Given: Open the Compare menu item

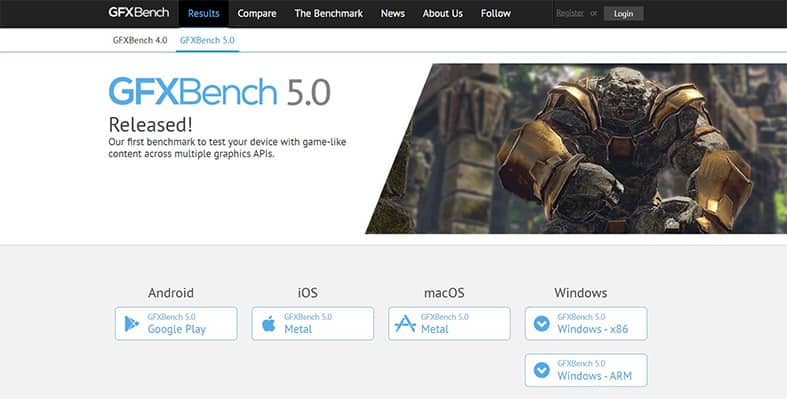Looking at the screenshot, I should click(x=257, y=14).
